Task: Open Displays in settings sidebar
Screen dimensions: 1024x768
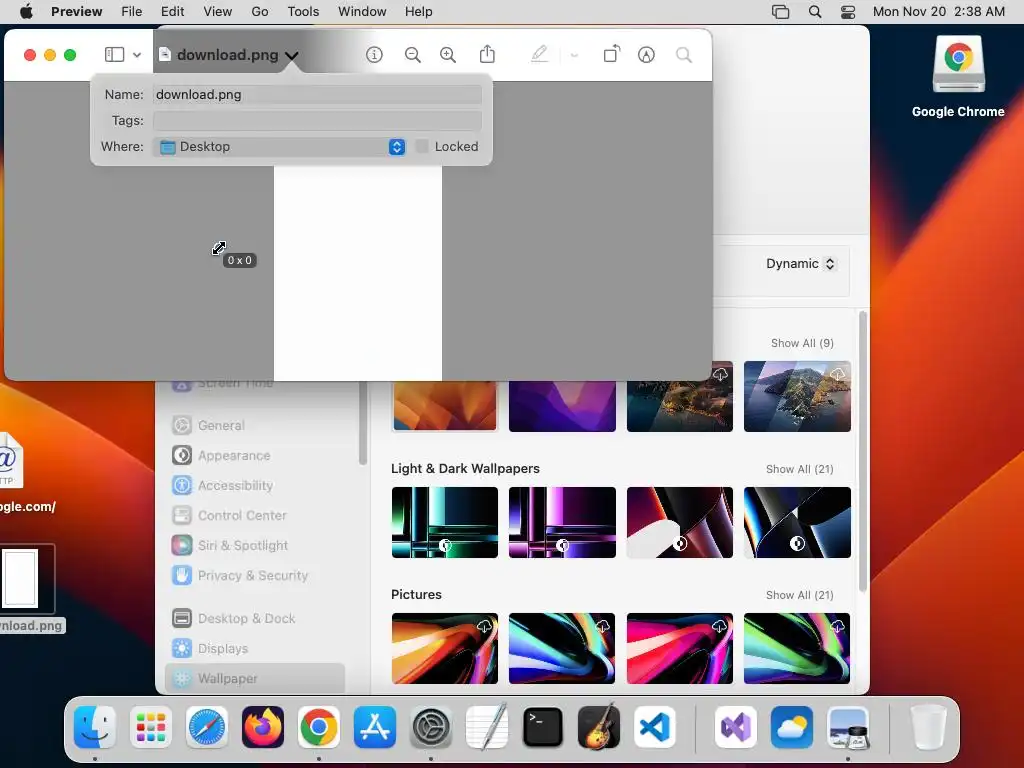Action: [256, 648]
